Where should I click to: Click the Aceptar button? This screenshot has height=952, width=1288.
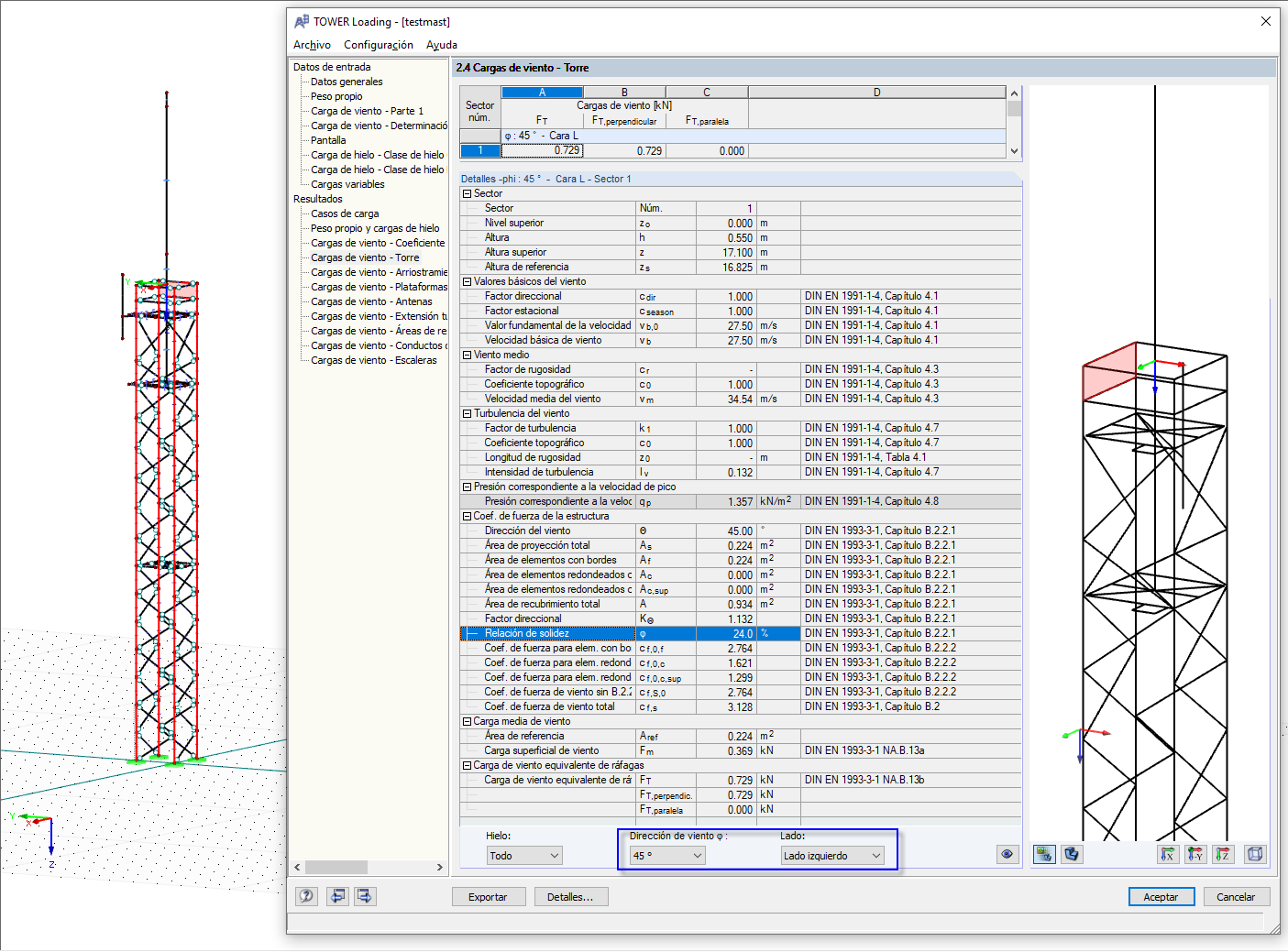point(1161,896)
